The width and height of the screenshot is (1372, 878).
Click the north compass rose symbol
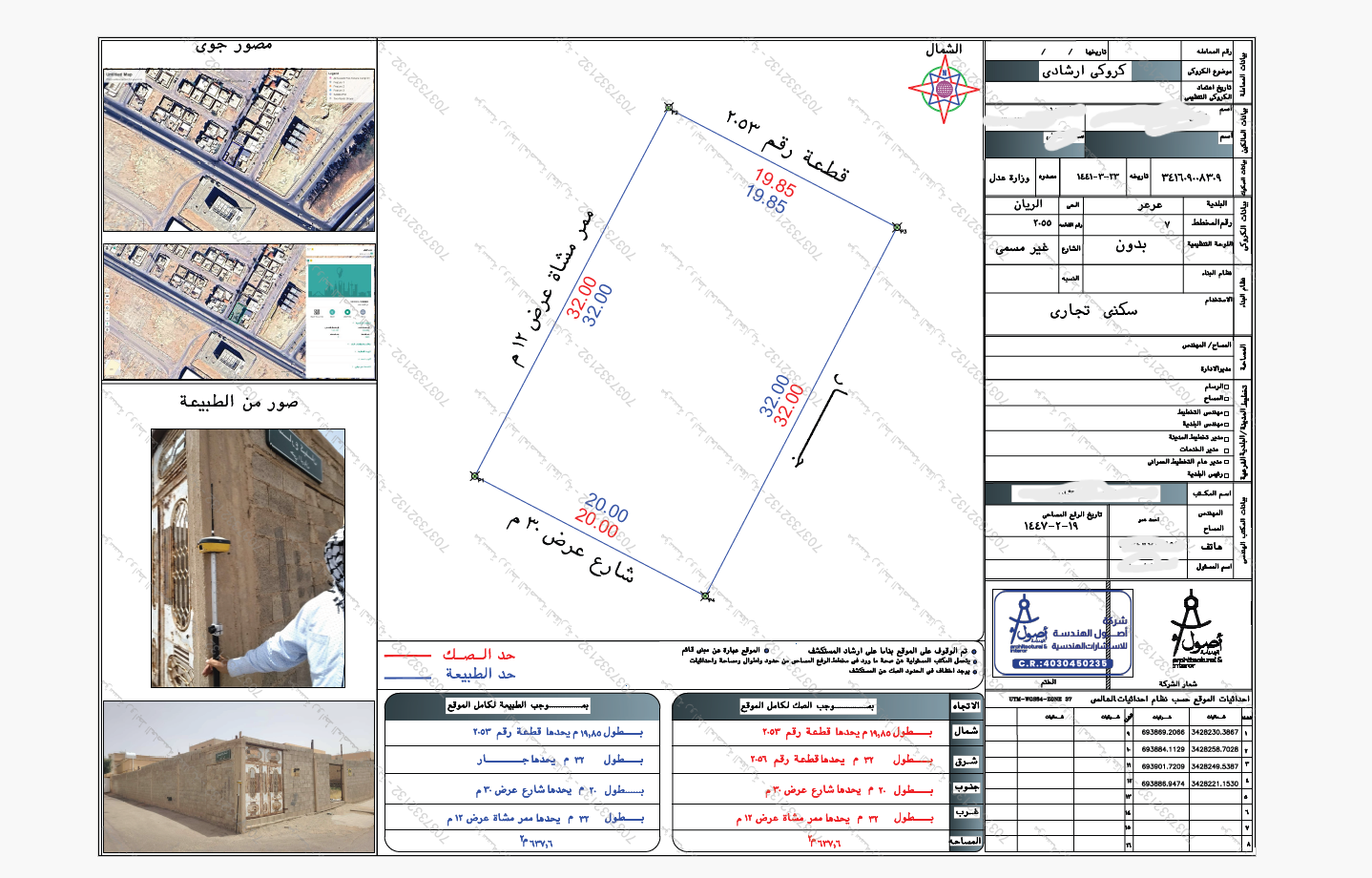[x=944, y=90]
